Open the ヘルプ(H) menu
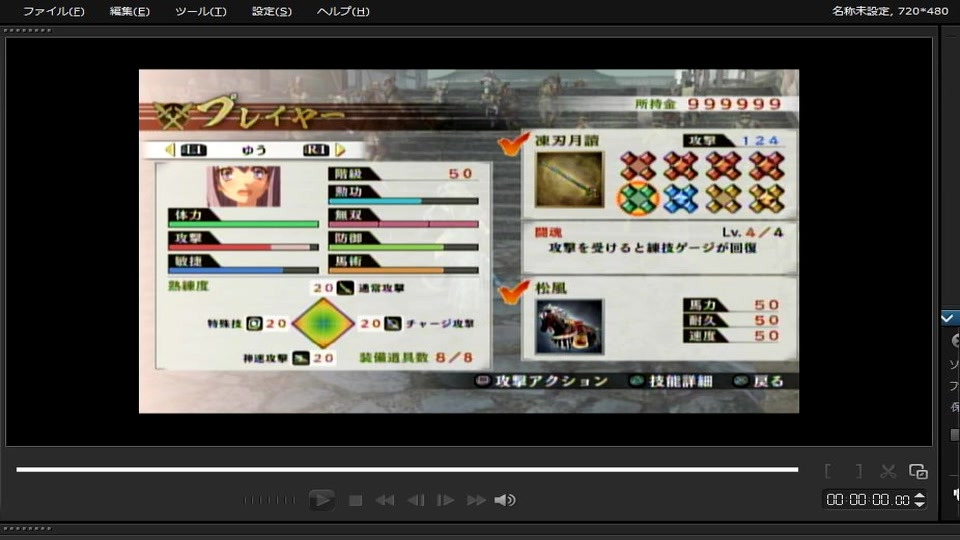 343,11
